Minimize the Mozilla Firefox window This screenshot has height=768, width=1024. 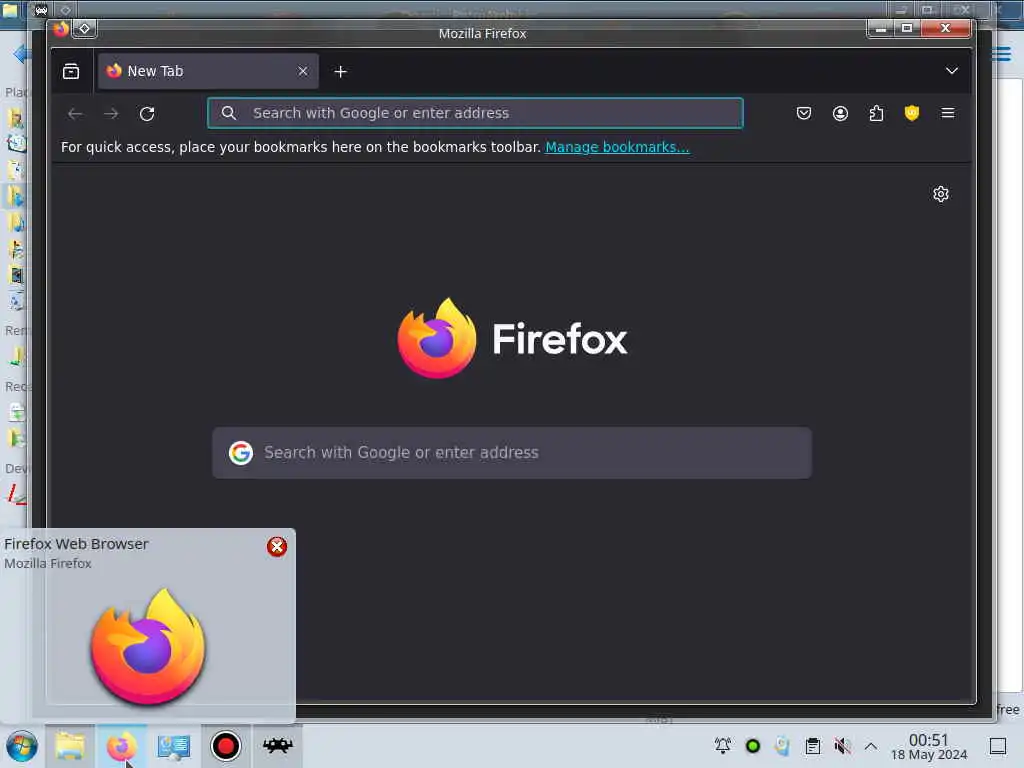coord(880,28)
